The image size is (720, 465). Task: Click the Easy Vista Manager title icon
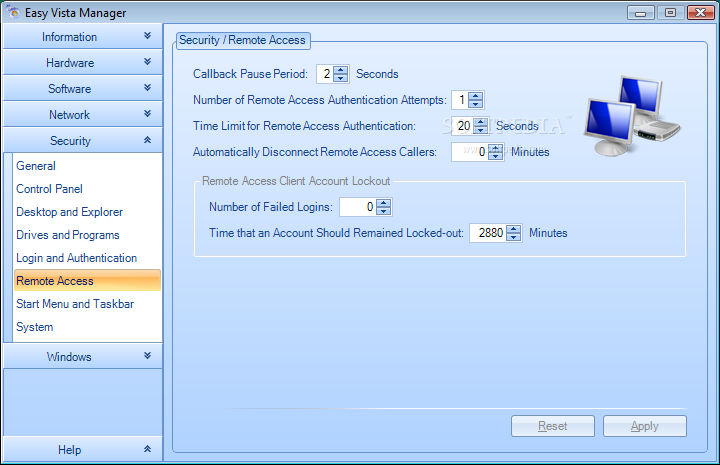(12, 12)
